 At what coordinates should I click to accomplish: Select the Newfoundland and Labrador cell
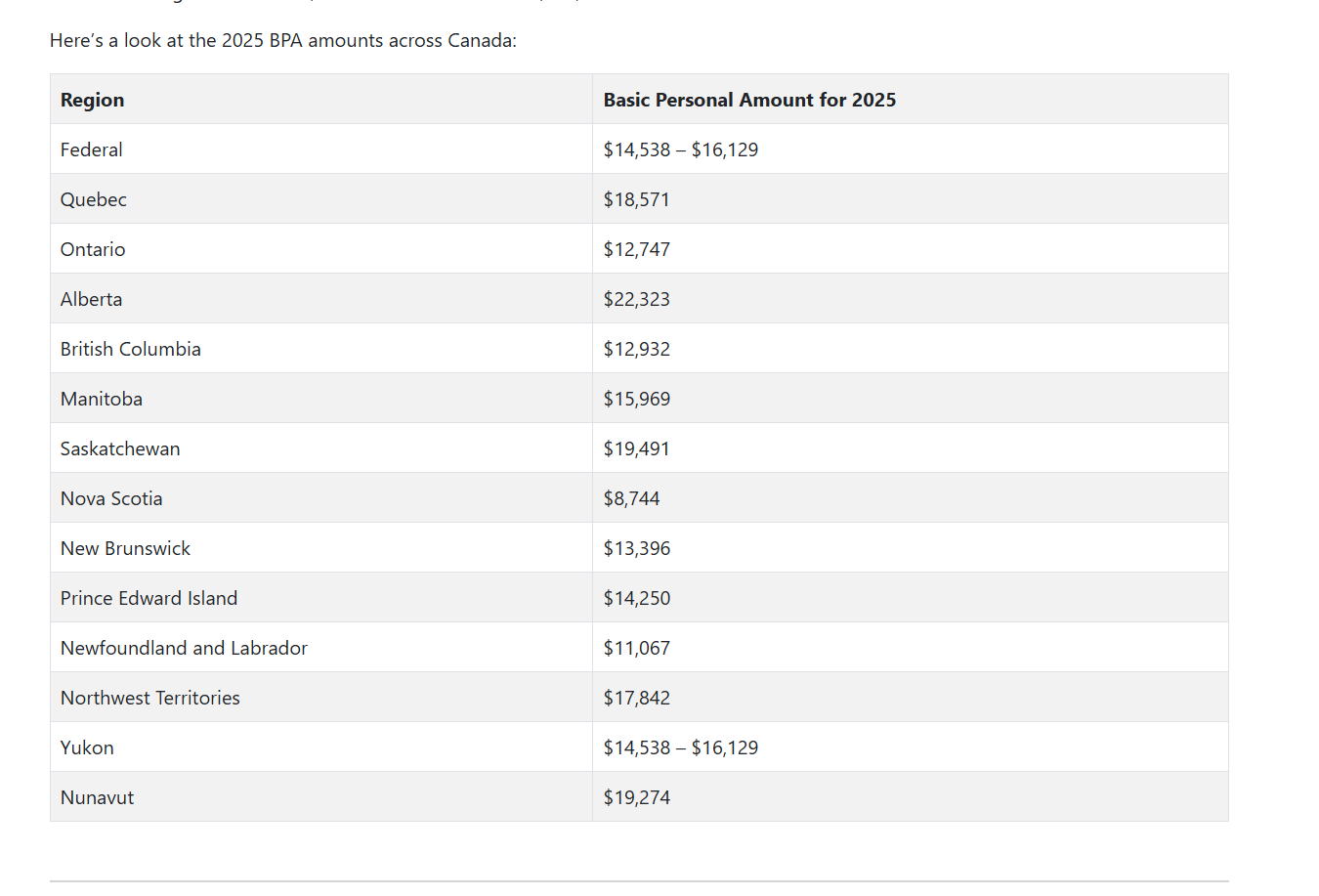(184, 647)
